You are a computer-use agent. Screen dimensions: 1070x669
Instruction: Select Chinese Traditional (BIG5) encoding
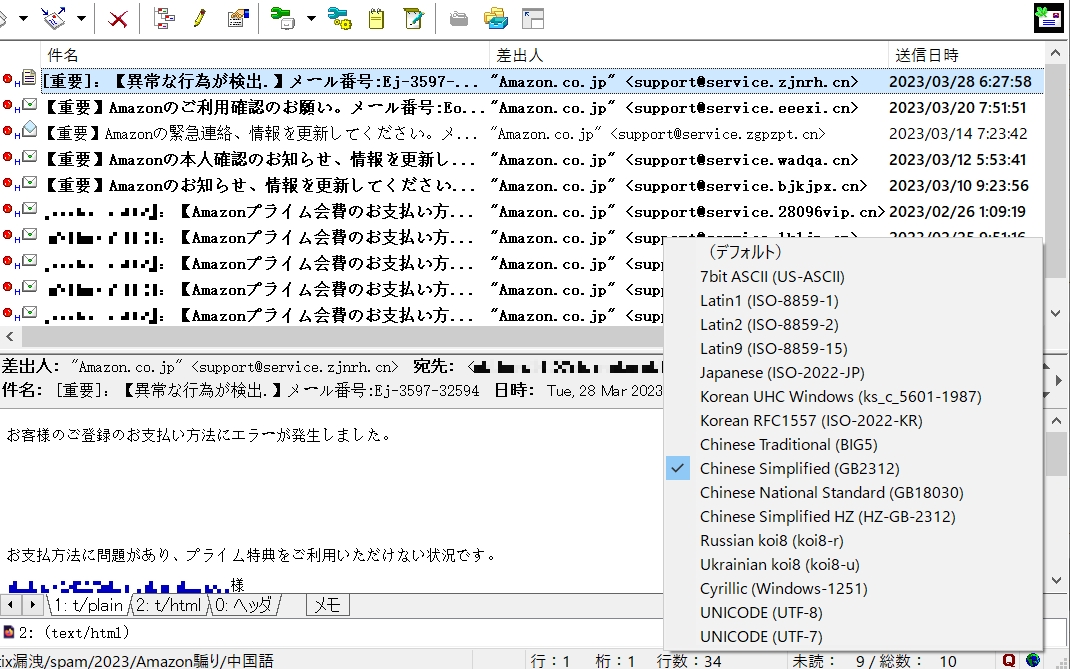[x=788, y=444]
